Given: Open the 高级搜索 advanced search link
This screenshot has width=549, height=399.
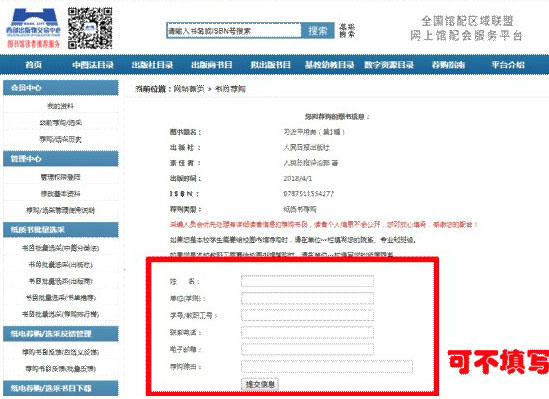Looking at the screenshot, I should 347,31.
